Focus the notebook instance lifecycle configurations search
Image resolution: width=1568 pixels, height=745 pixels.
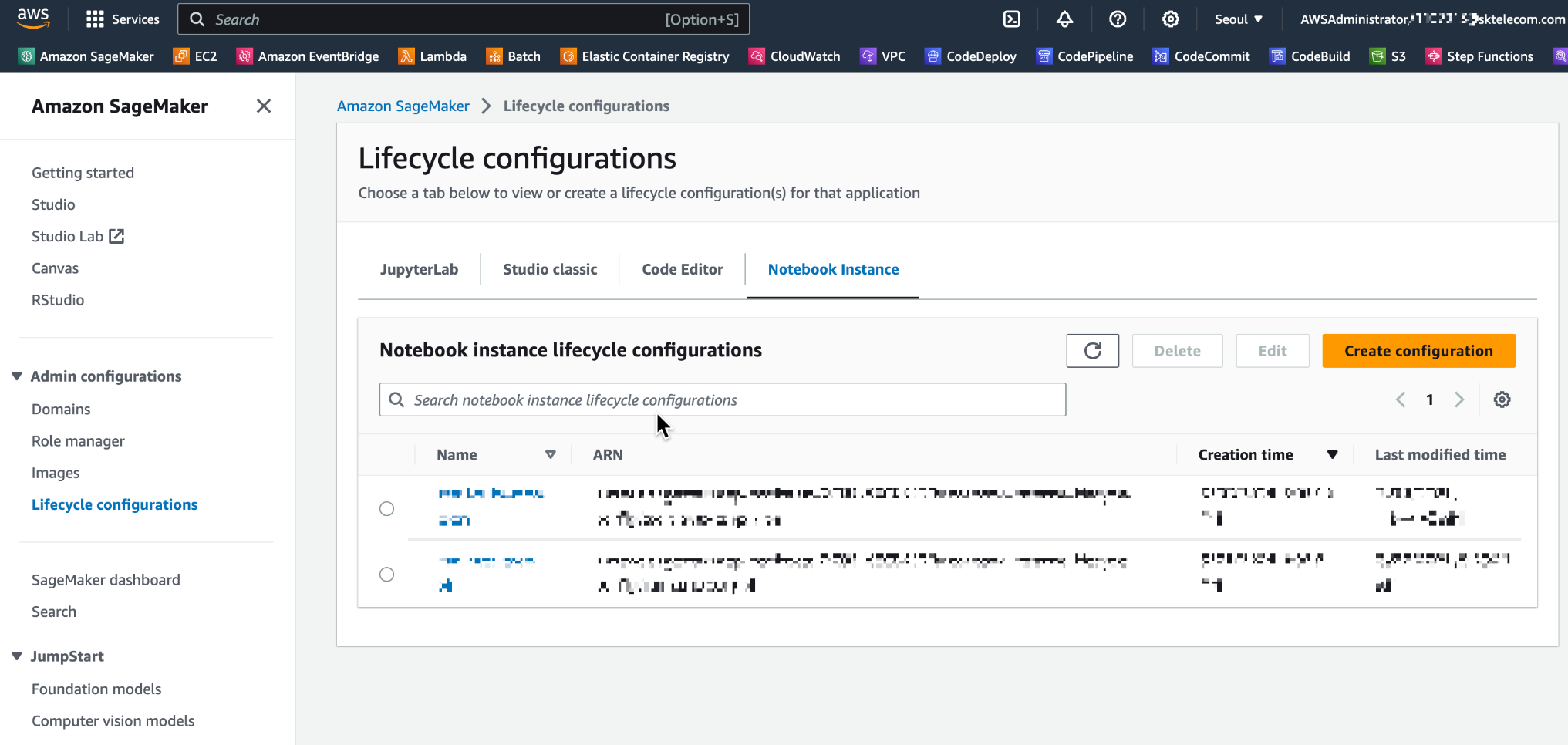[723, 399]
